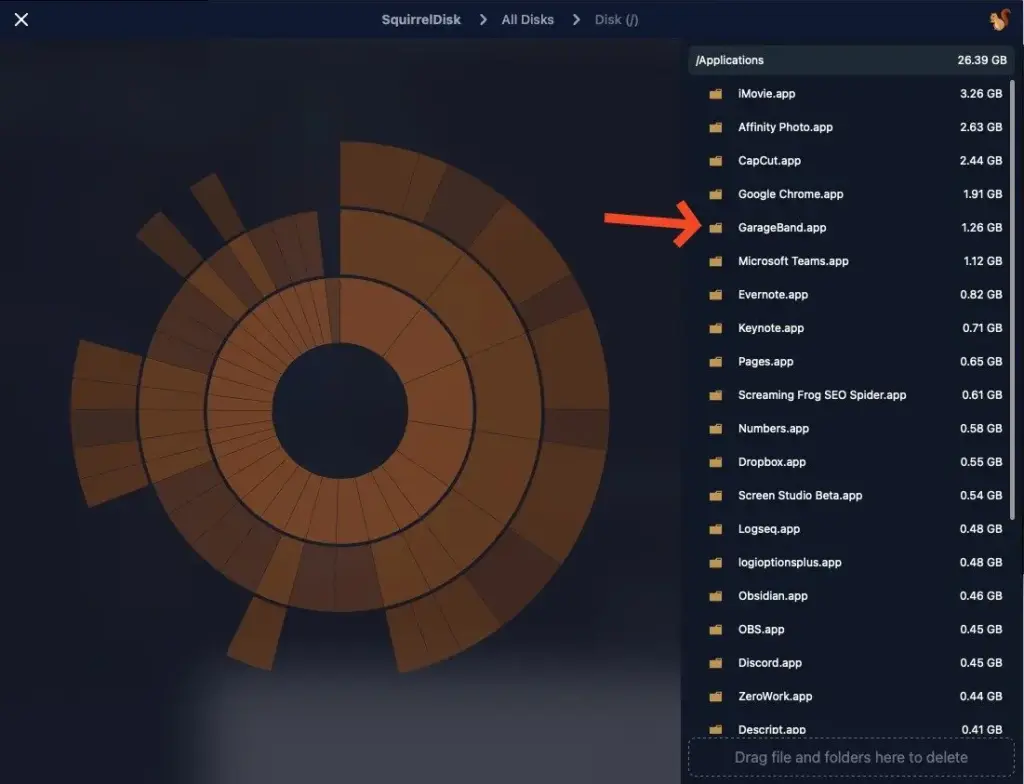This screenshot has width=1024, height=784.
Task: Select ZeroWork.app name
Action: pos(775,696)
